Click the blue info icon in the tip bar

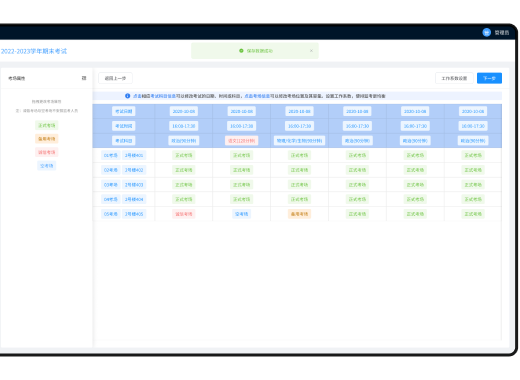[x=127, y=96]
